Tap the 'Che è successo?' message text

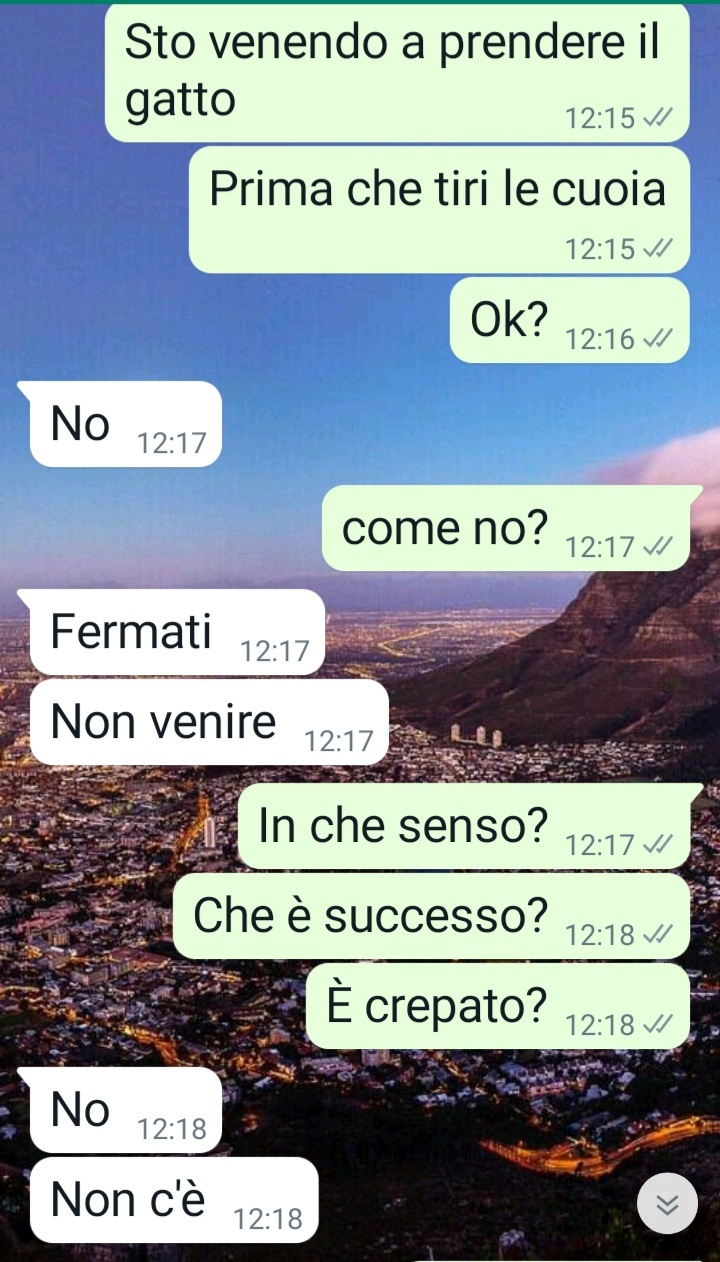coord(370,914)
